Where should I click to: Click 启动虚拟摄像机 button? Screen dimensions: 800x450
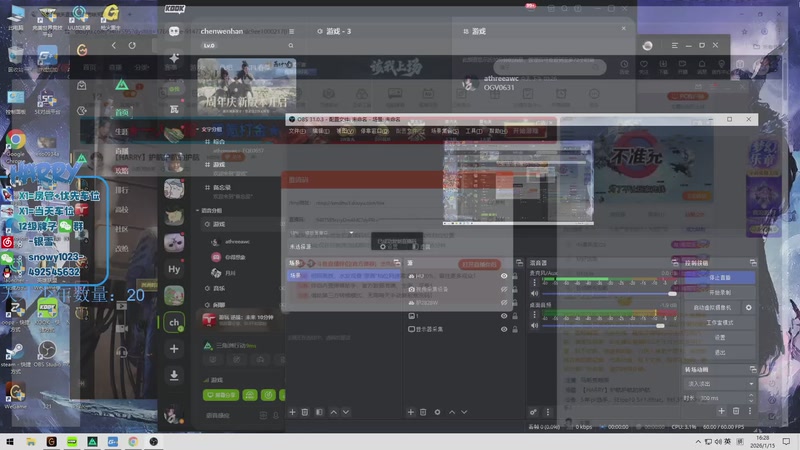coord(712,308)
